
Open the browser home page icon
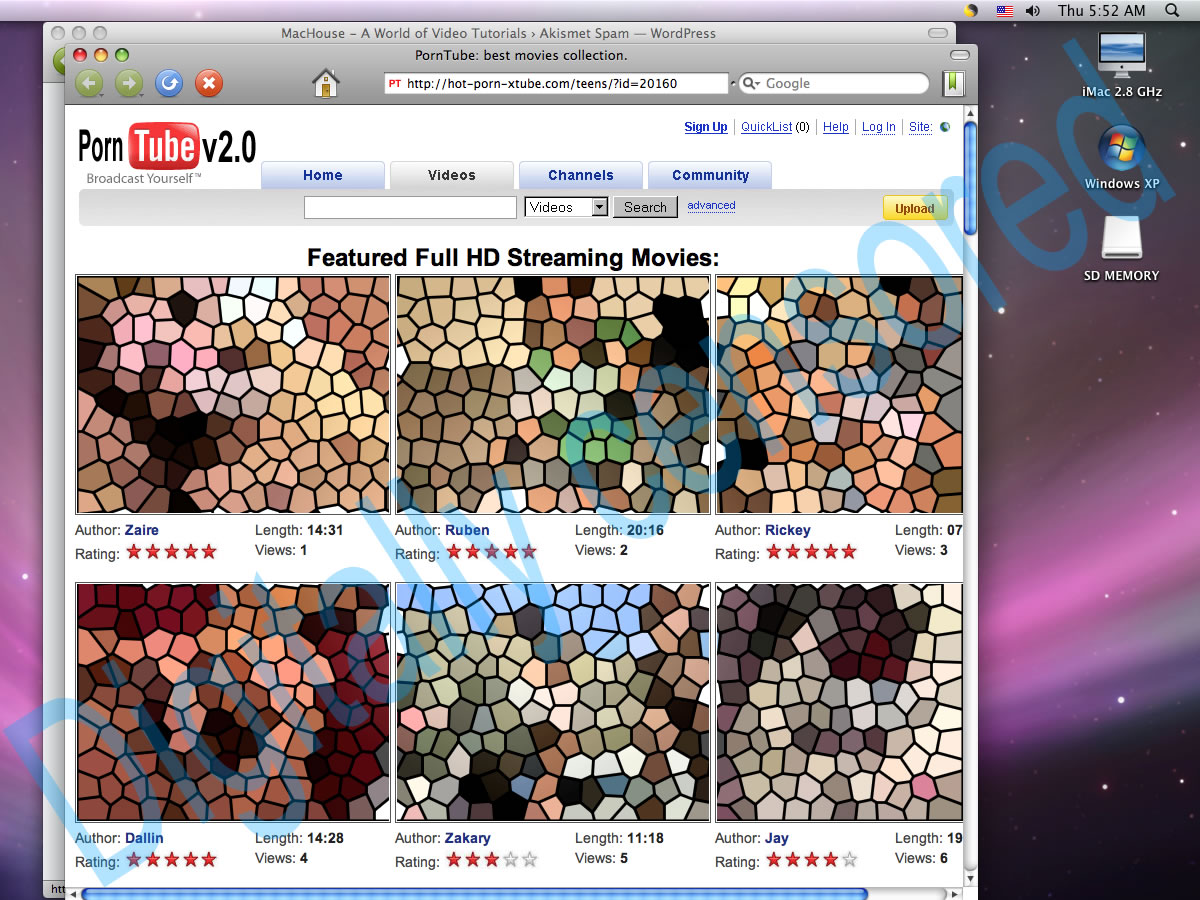coord(326,83)
